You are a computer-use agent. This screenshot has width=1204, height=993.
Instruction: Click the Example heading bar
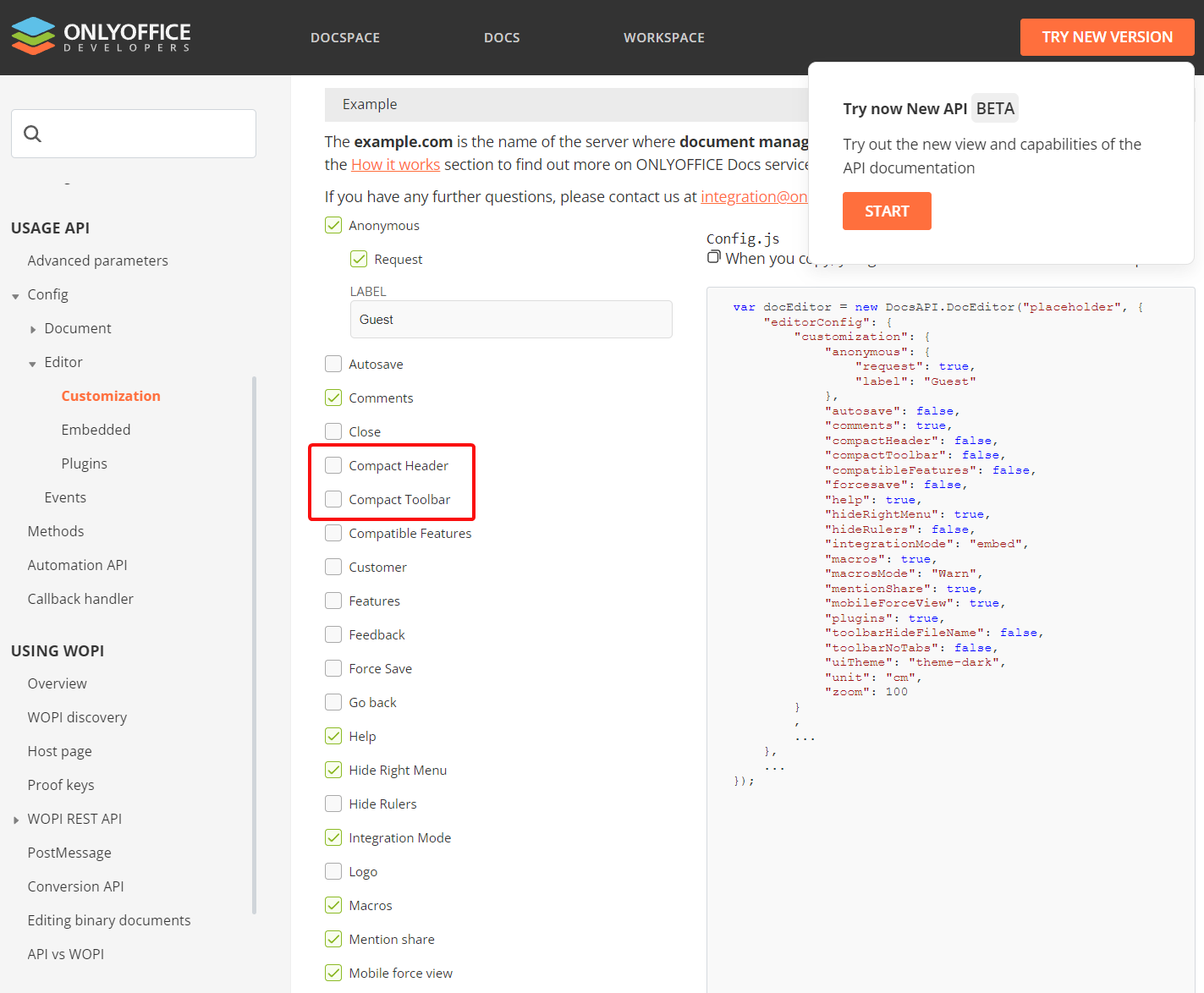(x=567, y=104)
